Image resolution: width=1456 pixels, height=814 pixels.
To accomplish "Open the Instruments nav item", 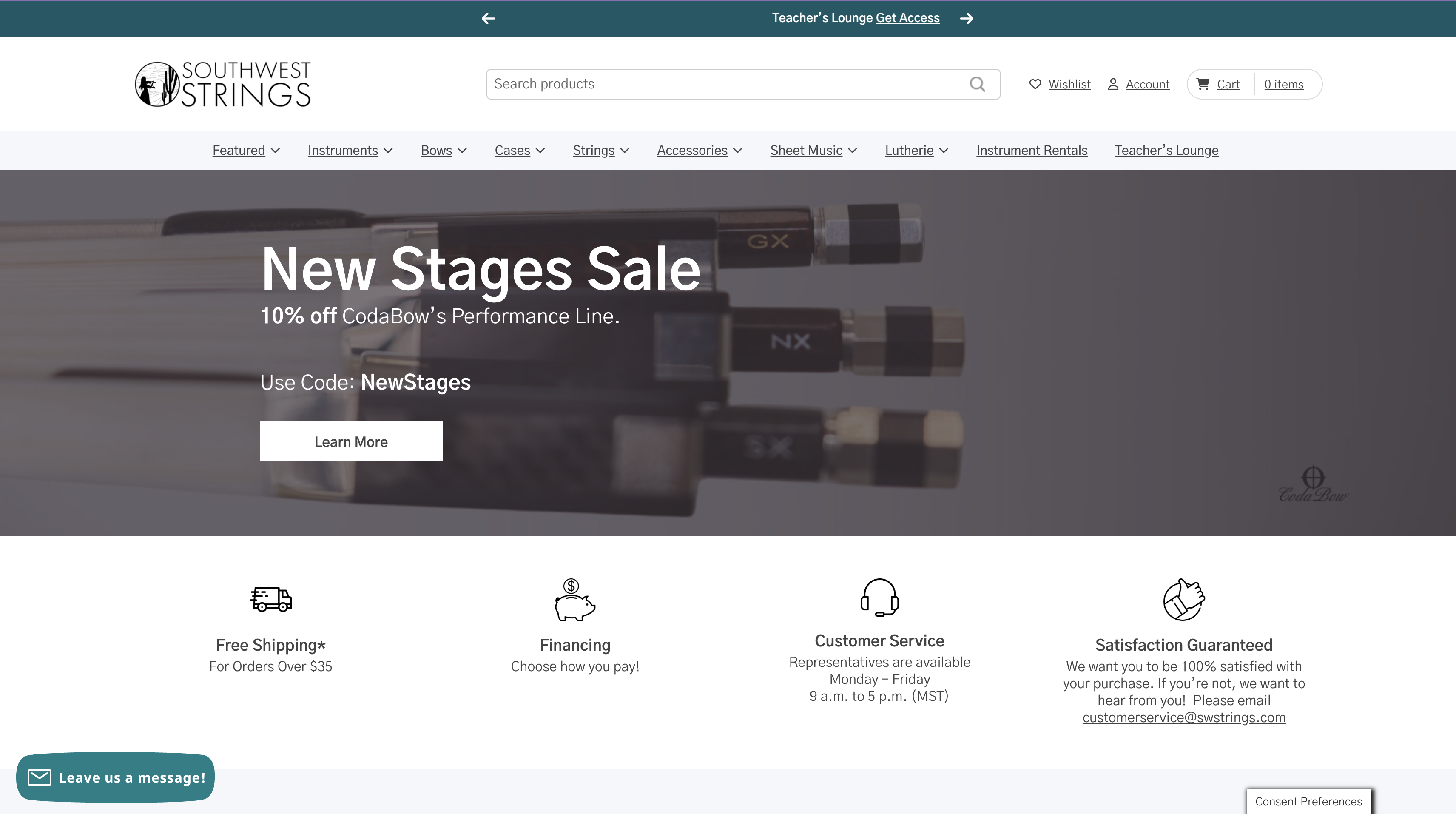I will pos(342,151).
